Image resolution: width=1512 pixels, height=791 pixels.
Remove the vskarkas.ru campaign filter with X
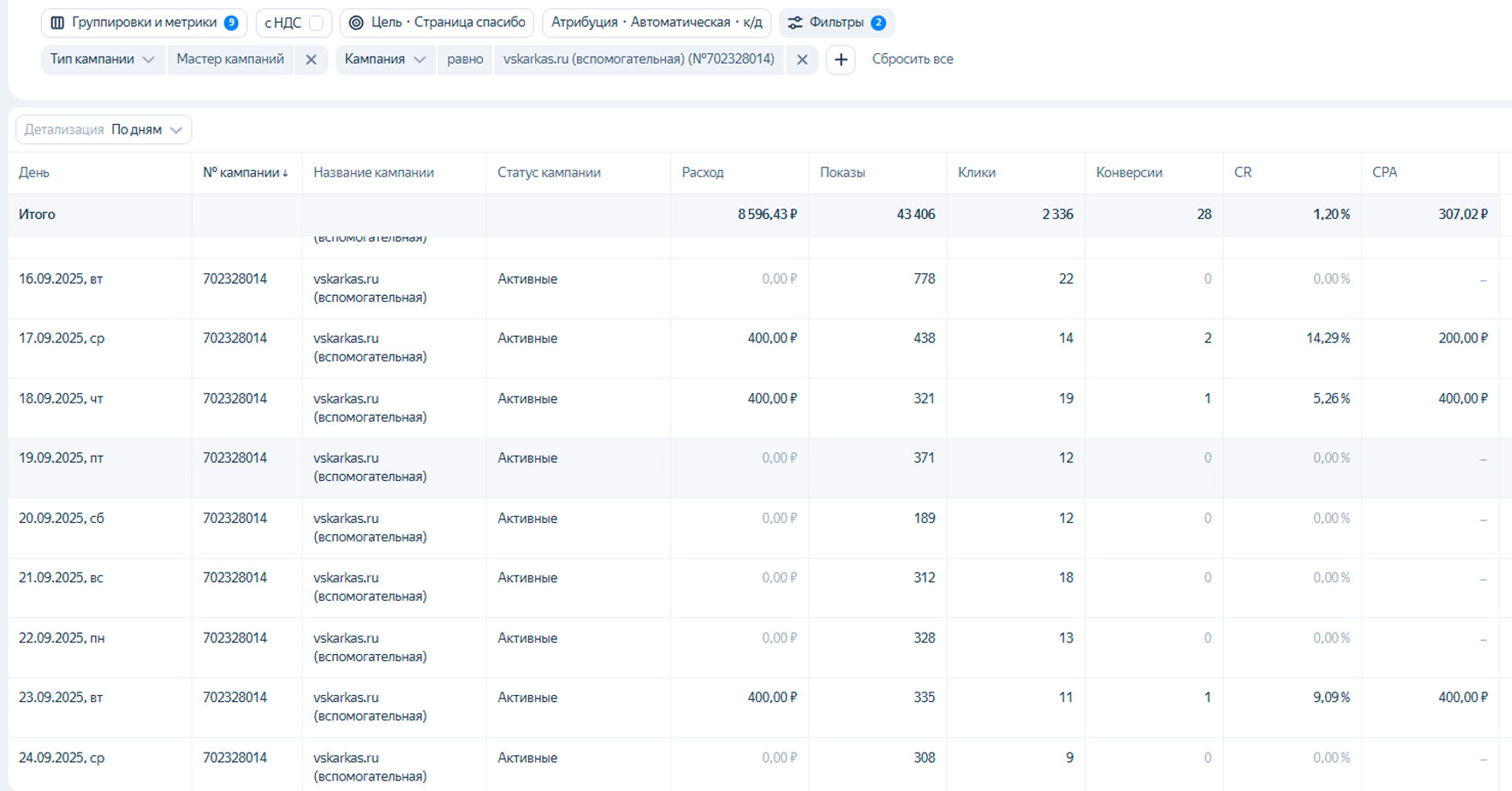point(802,59)
